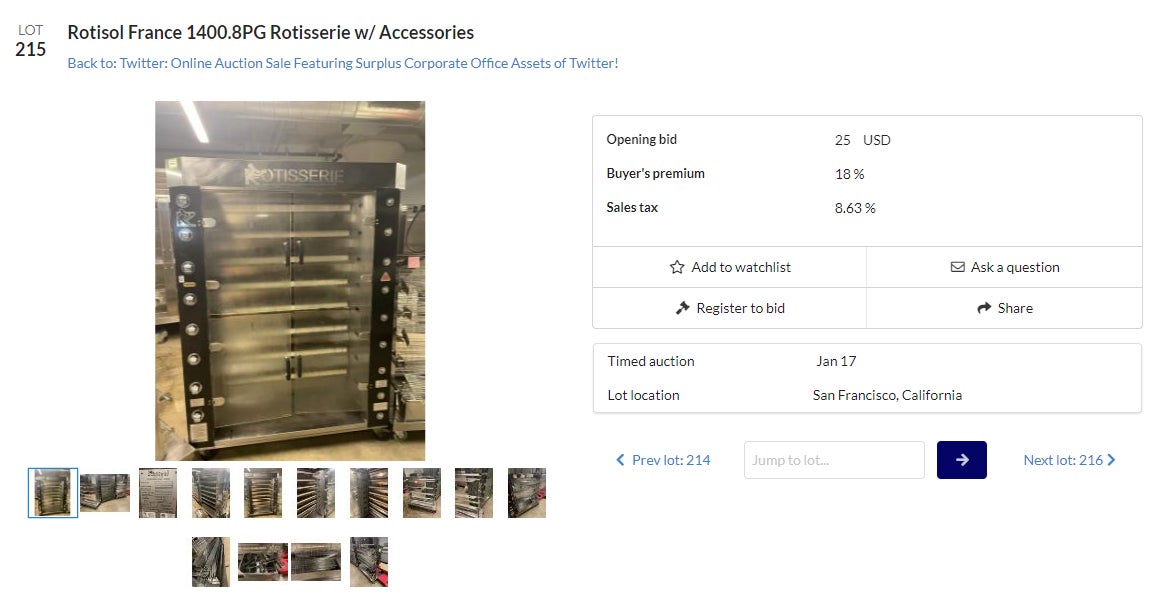
Task: Select the first rotisserie thumbnail
Action: pos(53,493)
